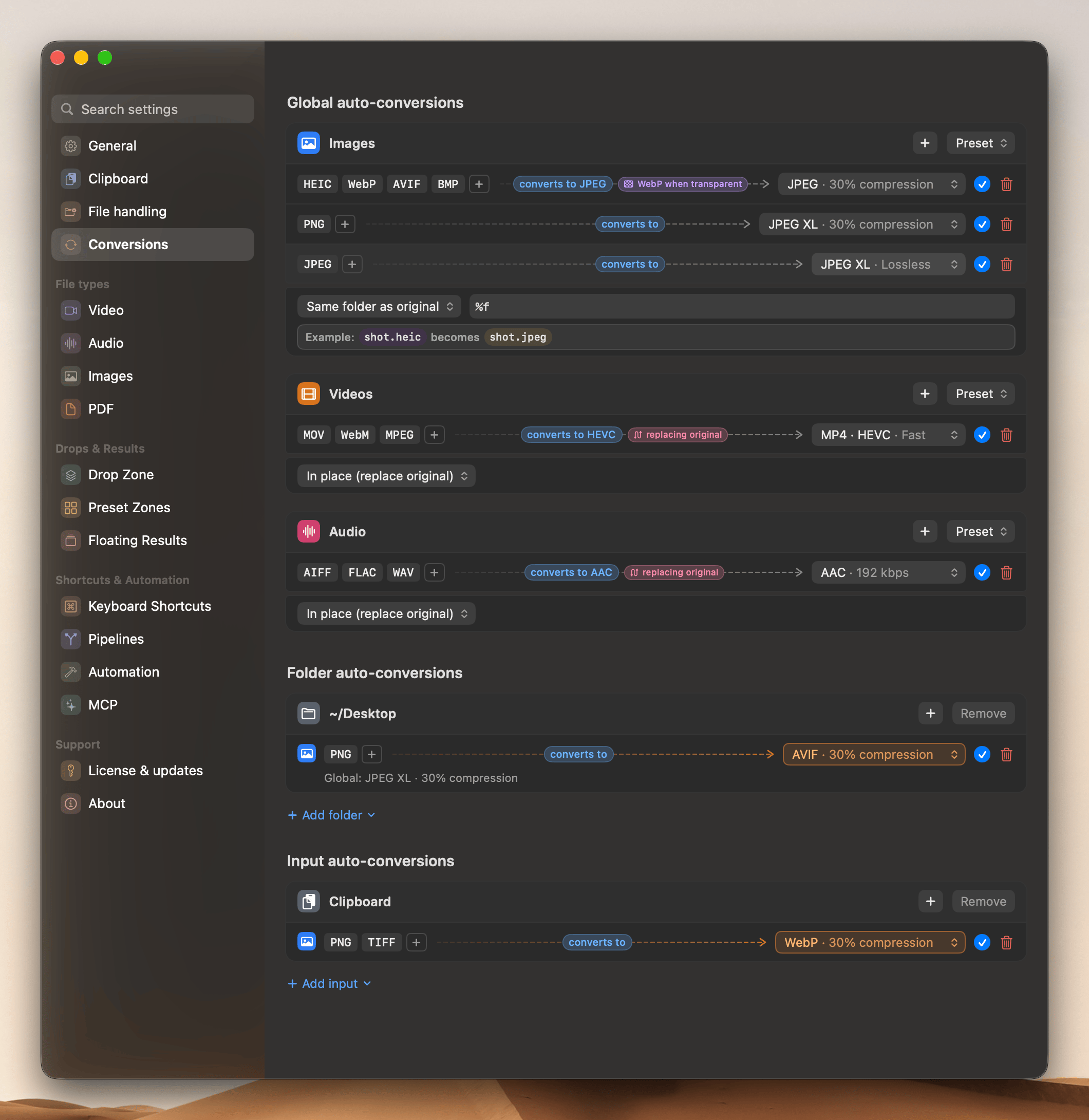This screenshot has height=1120, width=1089.
Task: Click the ~/Desktop folder icon
Action: (x=308, y=713)
